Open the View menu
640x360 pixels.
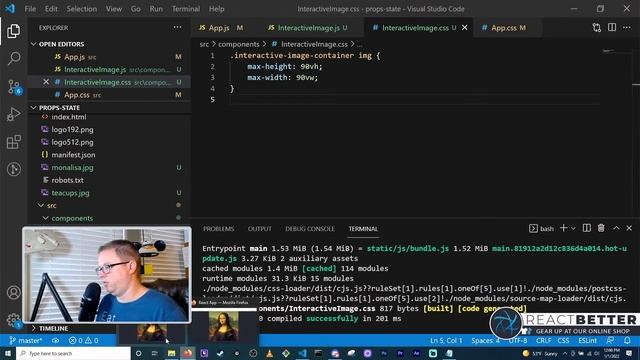click(x=113, y=9)
